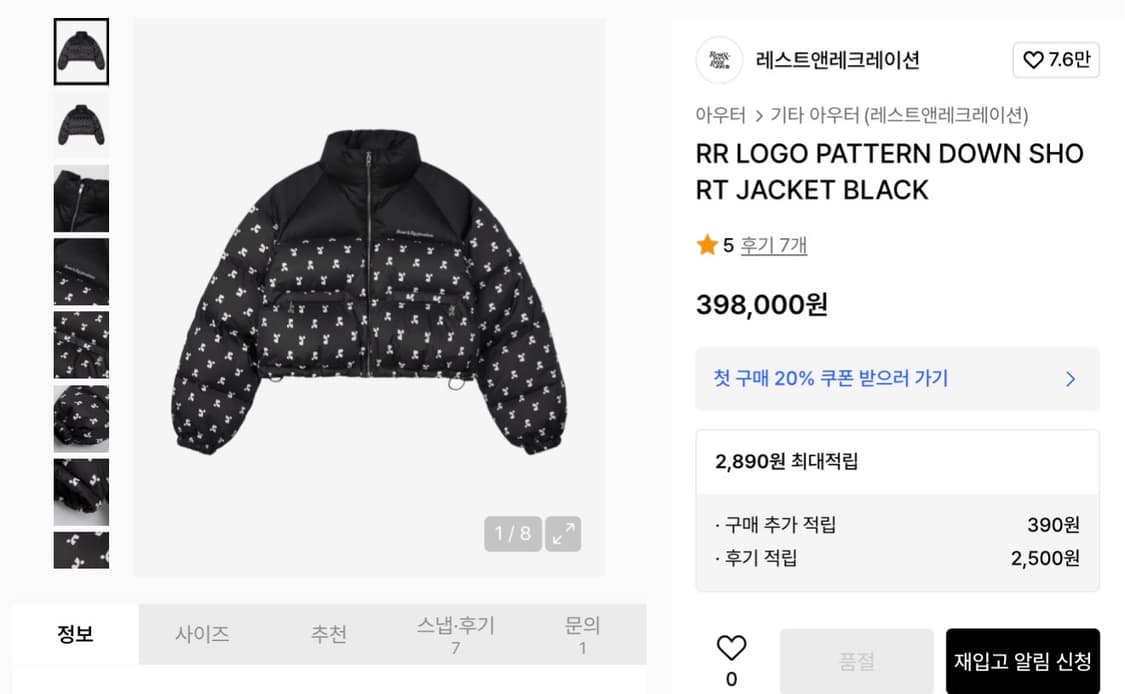Image resolution: width=1125 pixels, height=694 pixels.
Task: Open the 후기 7개 reviews link
Action: (x=773, y=245)
